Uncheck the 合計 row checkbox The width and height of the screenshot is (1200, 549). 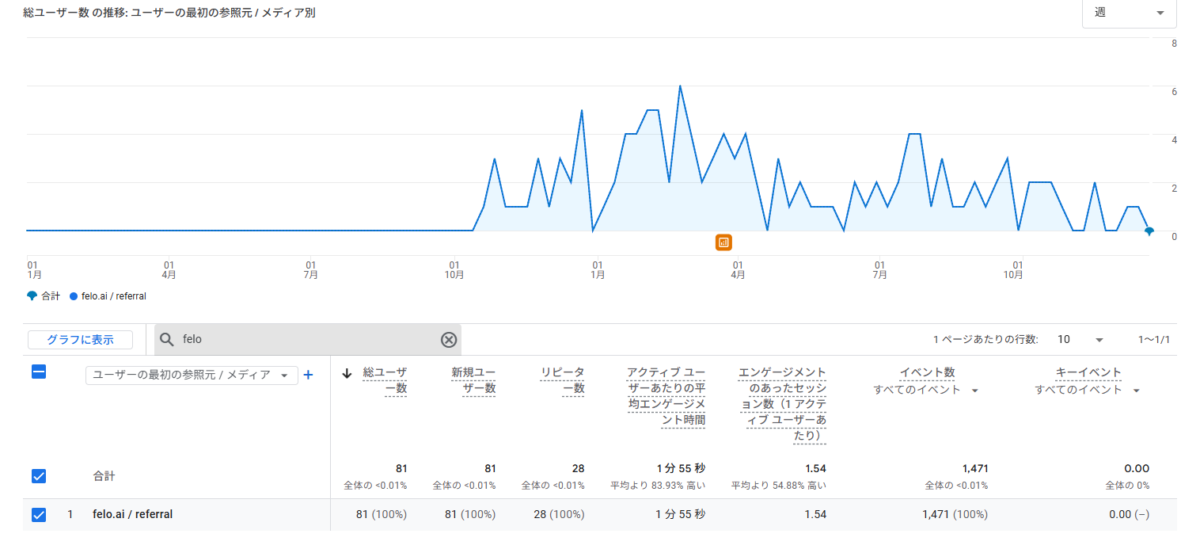39,476
